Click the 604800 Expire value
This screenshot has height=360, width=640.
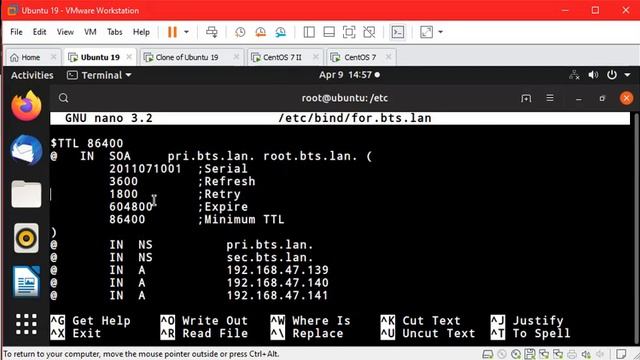[131, 207]
